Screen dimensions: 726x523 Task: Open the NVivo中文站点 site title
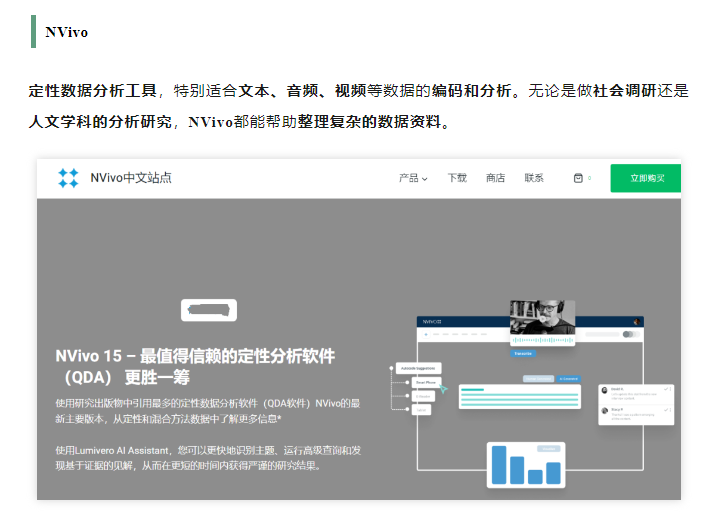(131, 178)
